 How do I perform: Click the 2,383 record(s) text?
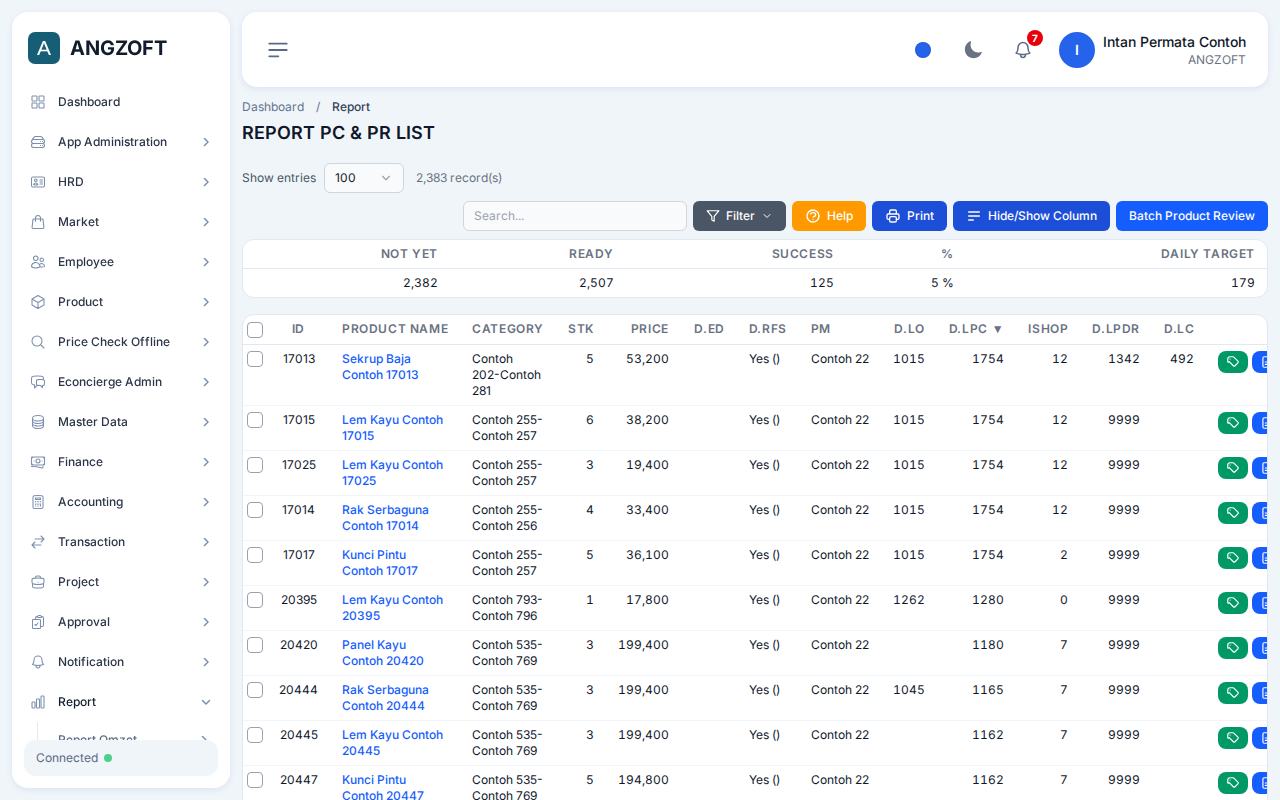click(459, 178)
